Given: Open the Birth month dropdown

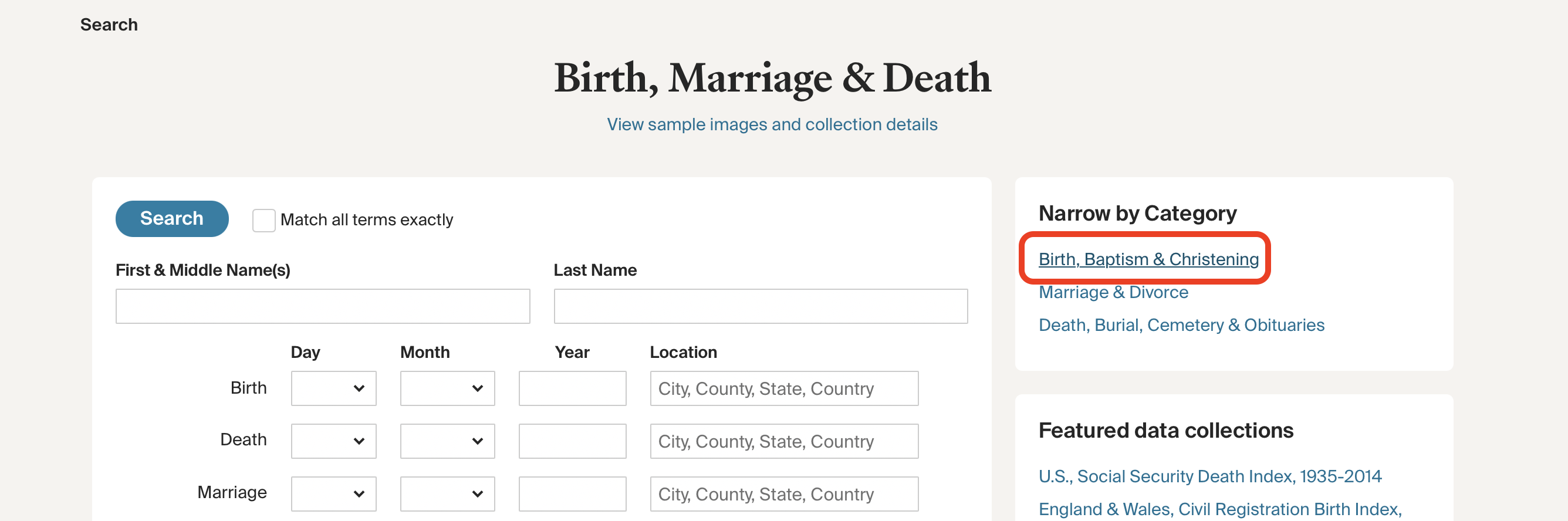Looking at the screenshot, I should 447,388.
